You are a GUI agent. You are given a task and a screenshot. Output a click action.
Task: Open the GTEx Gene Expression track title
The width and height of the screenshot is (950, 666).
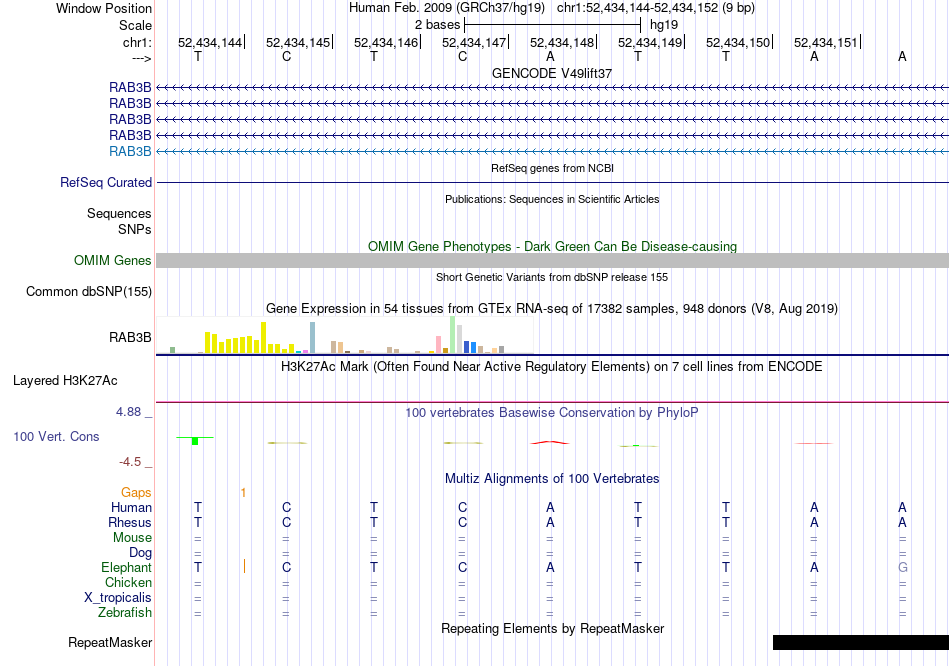pos(552,308)
